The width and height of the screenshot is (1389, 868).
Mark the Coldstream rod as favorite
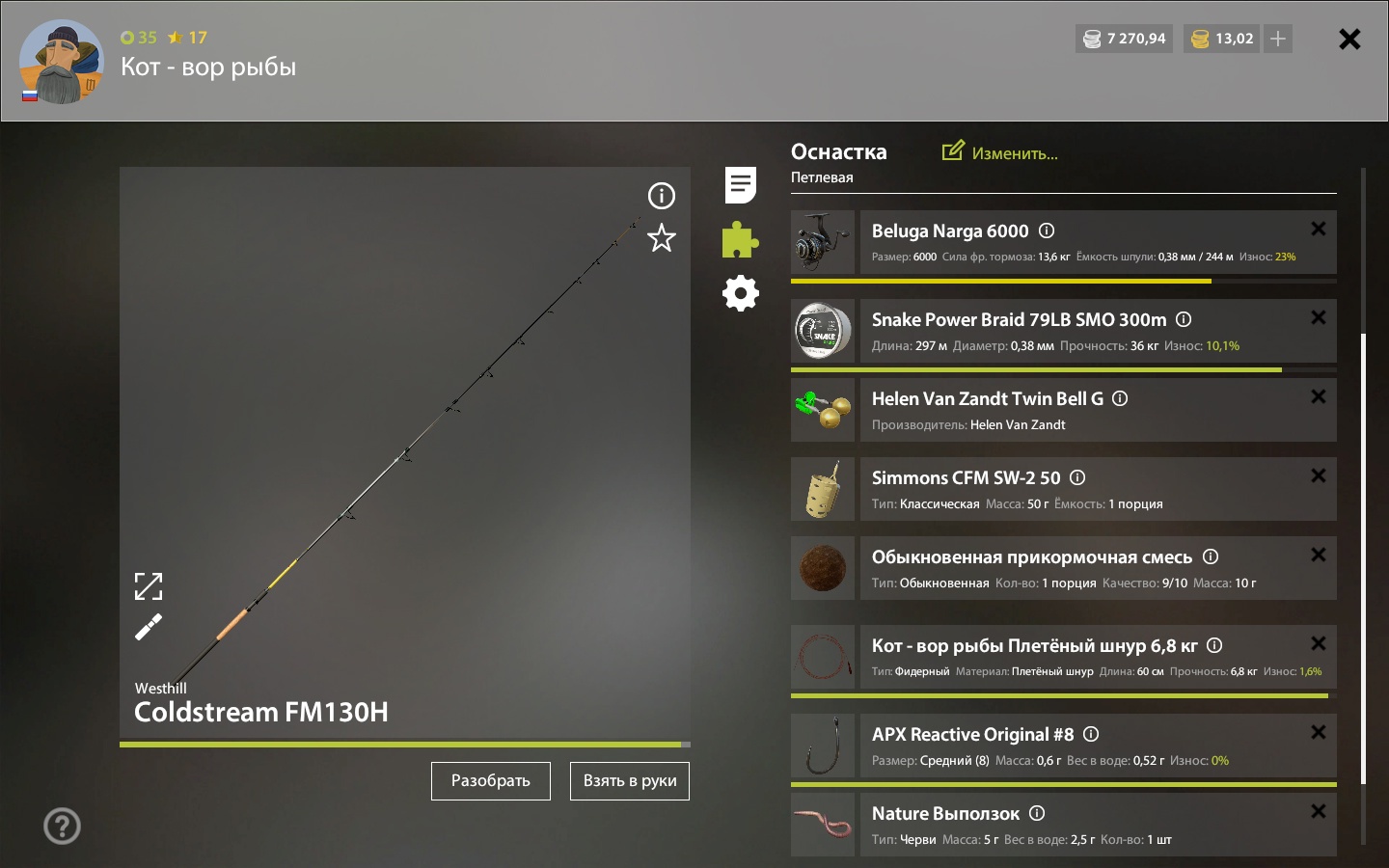(662, 237)
